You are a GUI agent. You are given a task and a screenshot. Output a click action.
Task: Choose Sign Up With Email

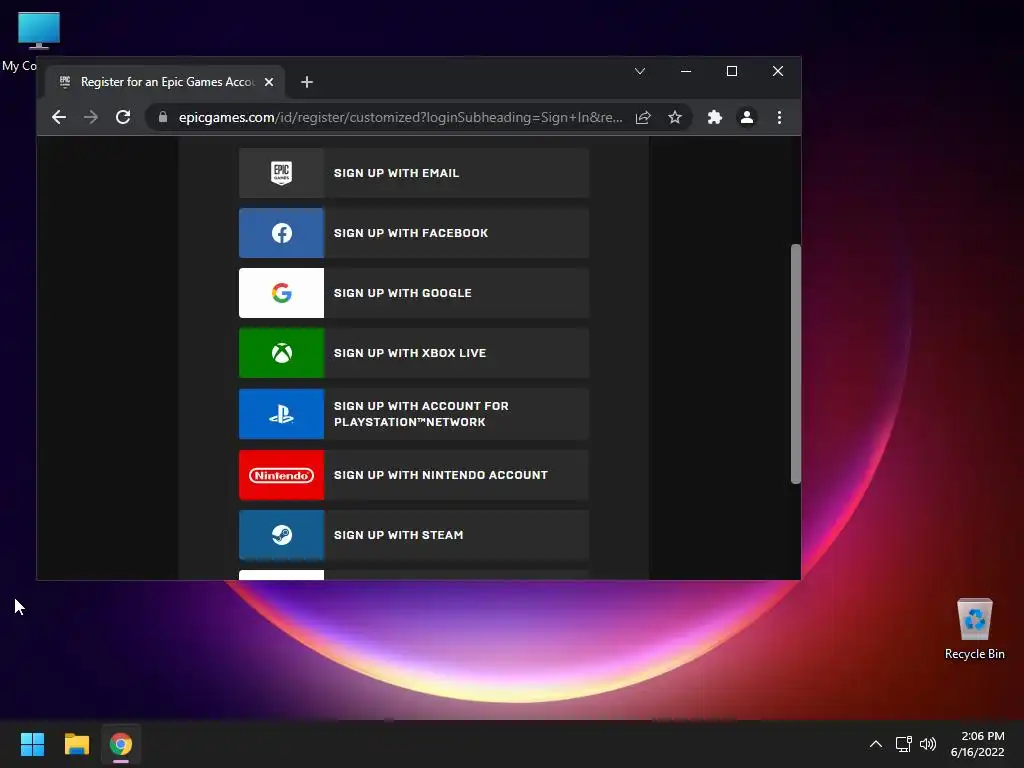coord(414,173)
